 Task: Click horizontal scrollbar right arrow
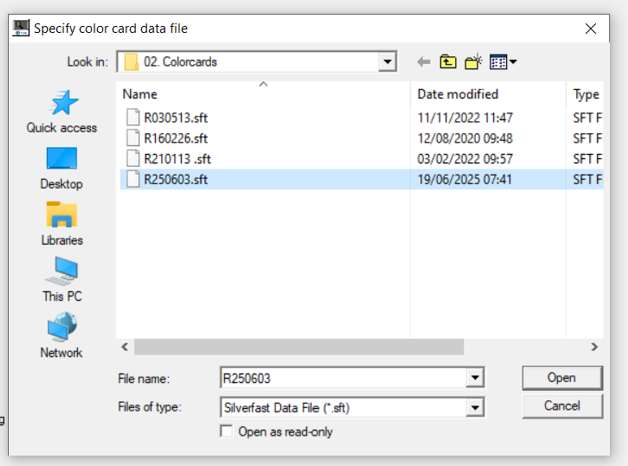(594, 347)
